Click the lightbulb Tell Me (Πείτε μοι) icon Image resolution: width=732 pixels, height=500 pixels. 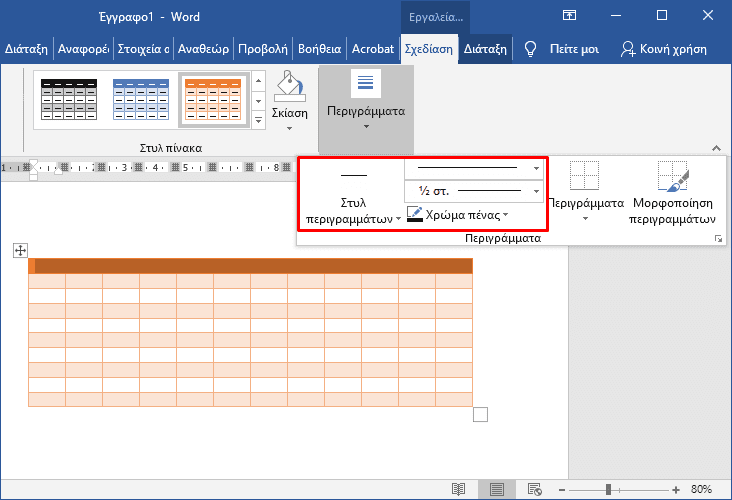click(531, 48)
